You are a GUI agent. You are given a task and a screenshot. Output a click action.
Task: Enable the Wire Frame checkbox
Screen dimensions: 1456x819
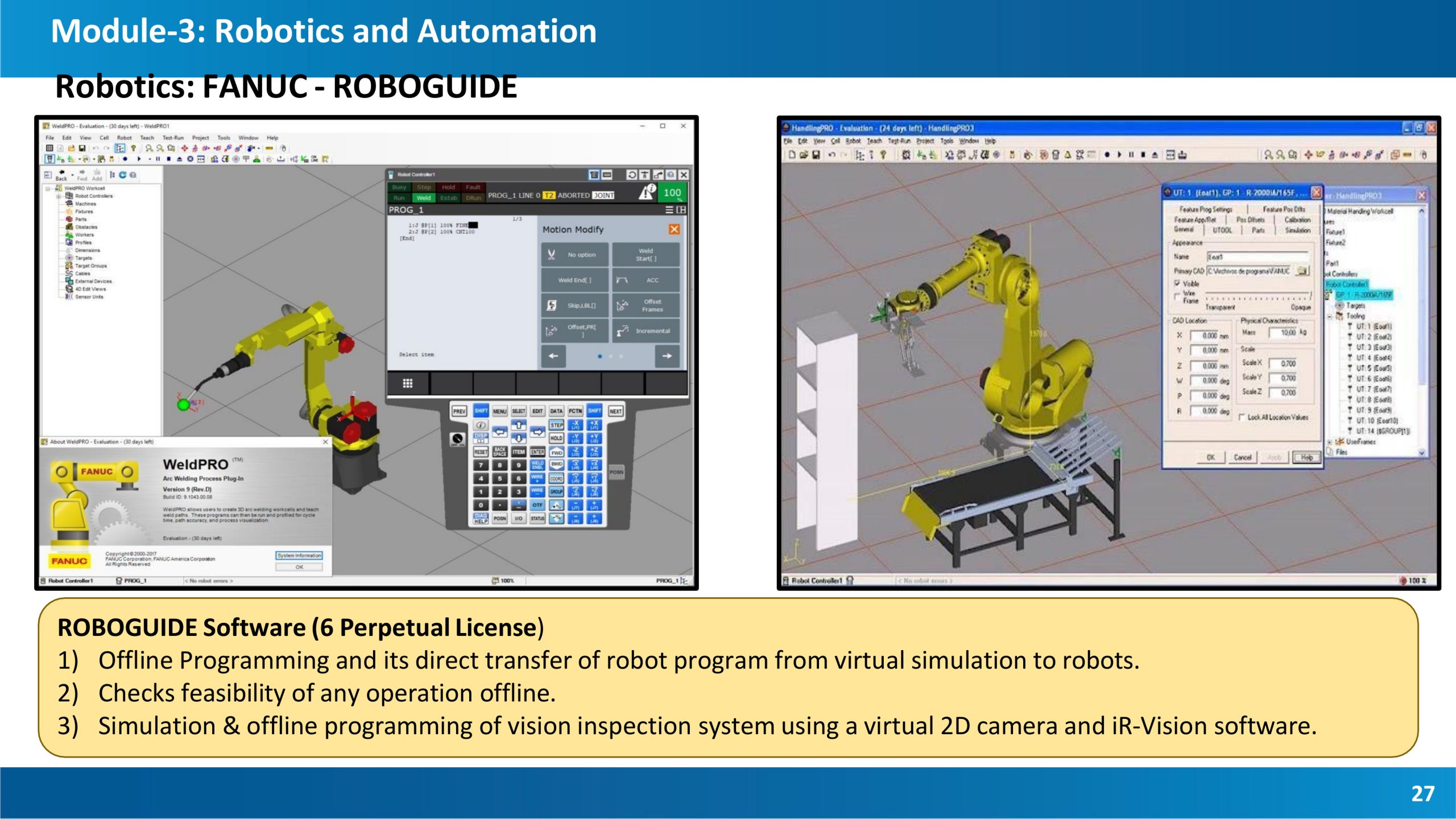(1177, 296)
